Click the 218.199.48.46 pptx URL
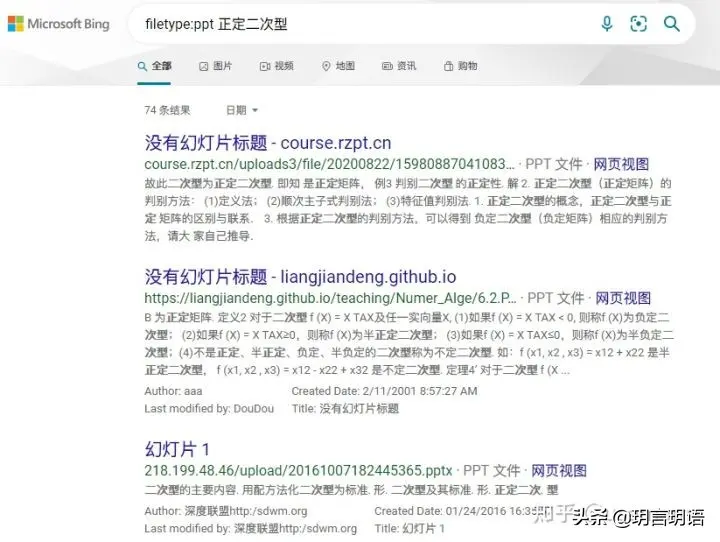This screenshot has width=720, height=542. click(x=298, y=470)
